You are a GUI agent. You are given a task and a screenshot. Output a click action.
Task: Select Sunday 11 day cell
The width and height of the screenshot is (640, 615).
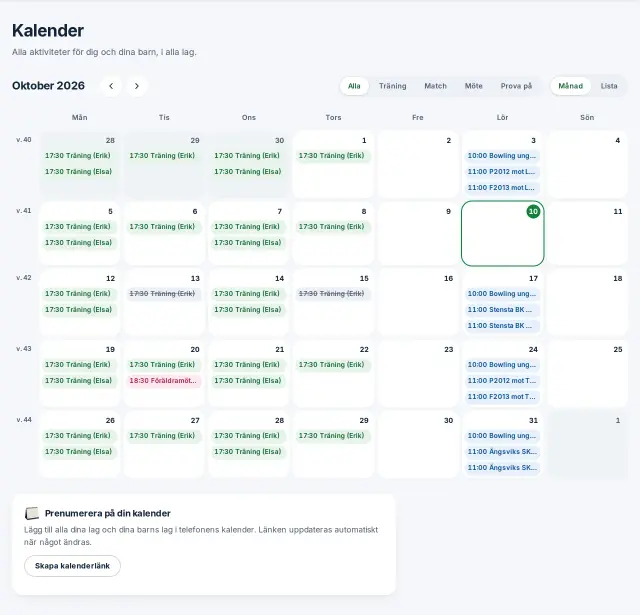[587, 233]
